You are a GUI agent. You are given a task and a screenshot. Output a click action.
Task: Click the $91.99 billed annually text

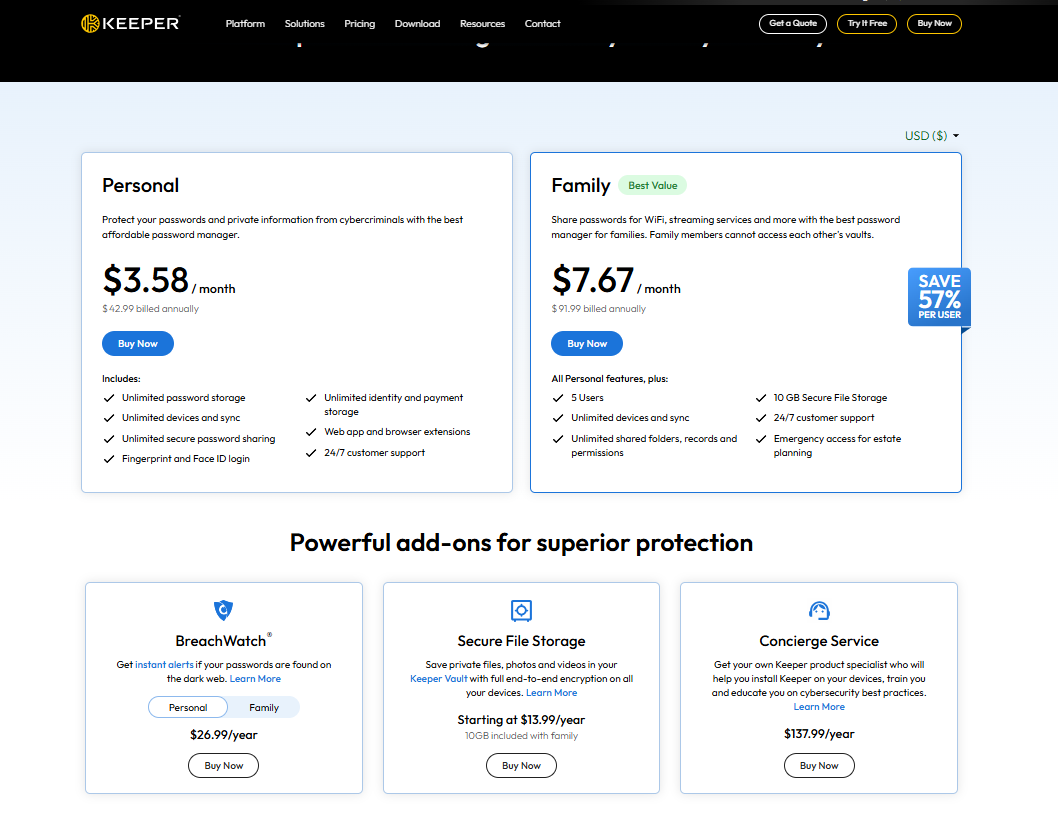[x=598, y=309]
